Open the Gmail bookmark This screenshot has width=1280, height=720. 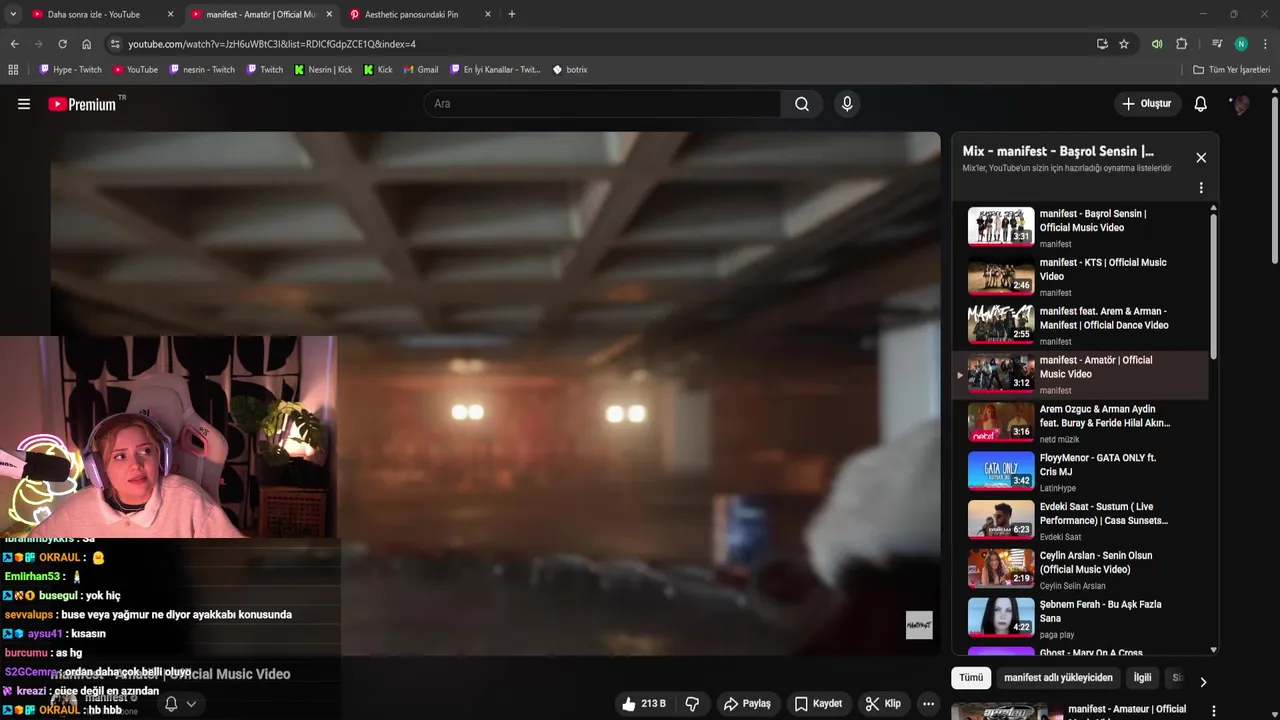point(421,70)
